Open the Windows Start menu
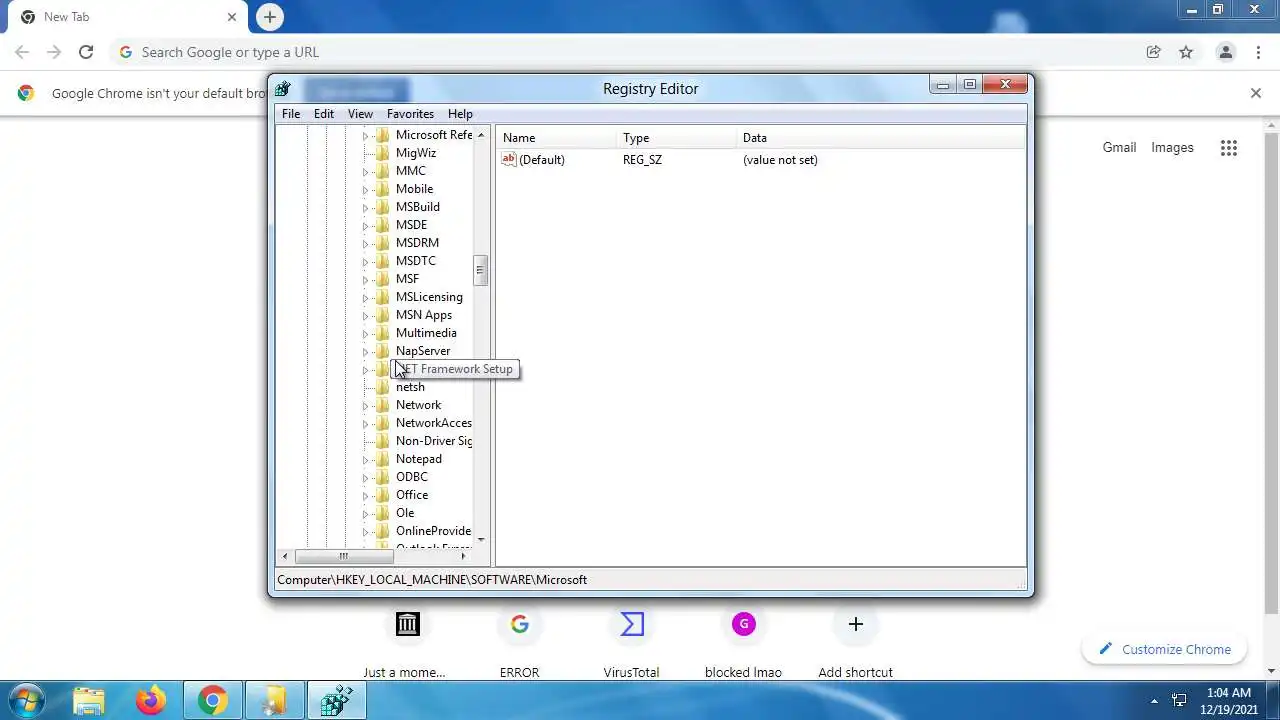 27,701
